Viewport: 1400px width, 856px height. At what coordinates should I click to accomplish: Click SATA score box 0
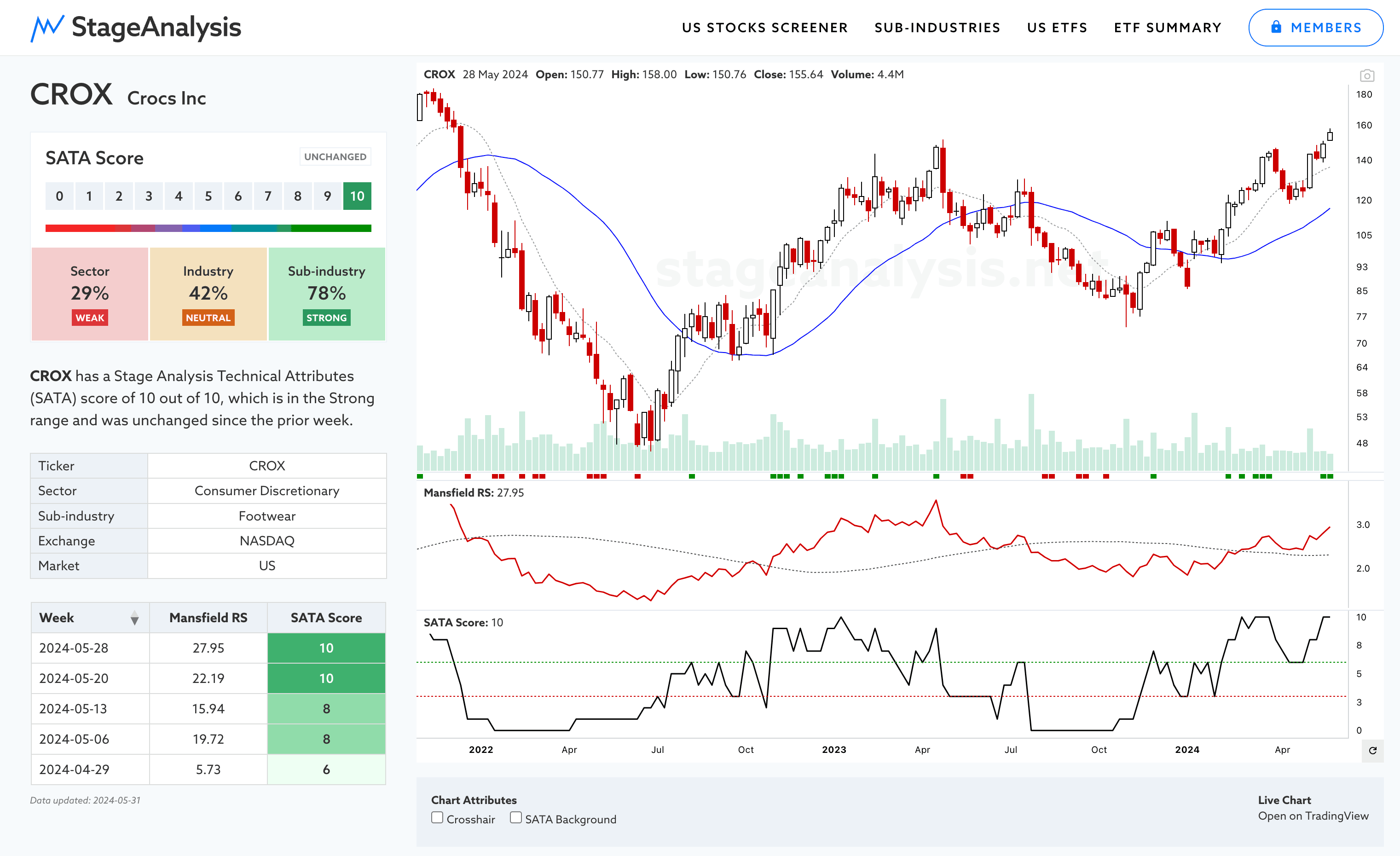[59, 196]
